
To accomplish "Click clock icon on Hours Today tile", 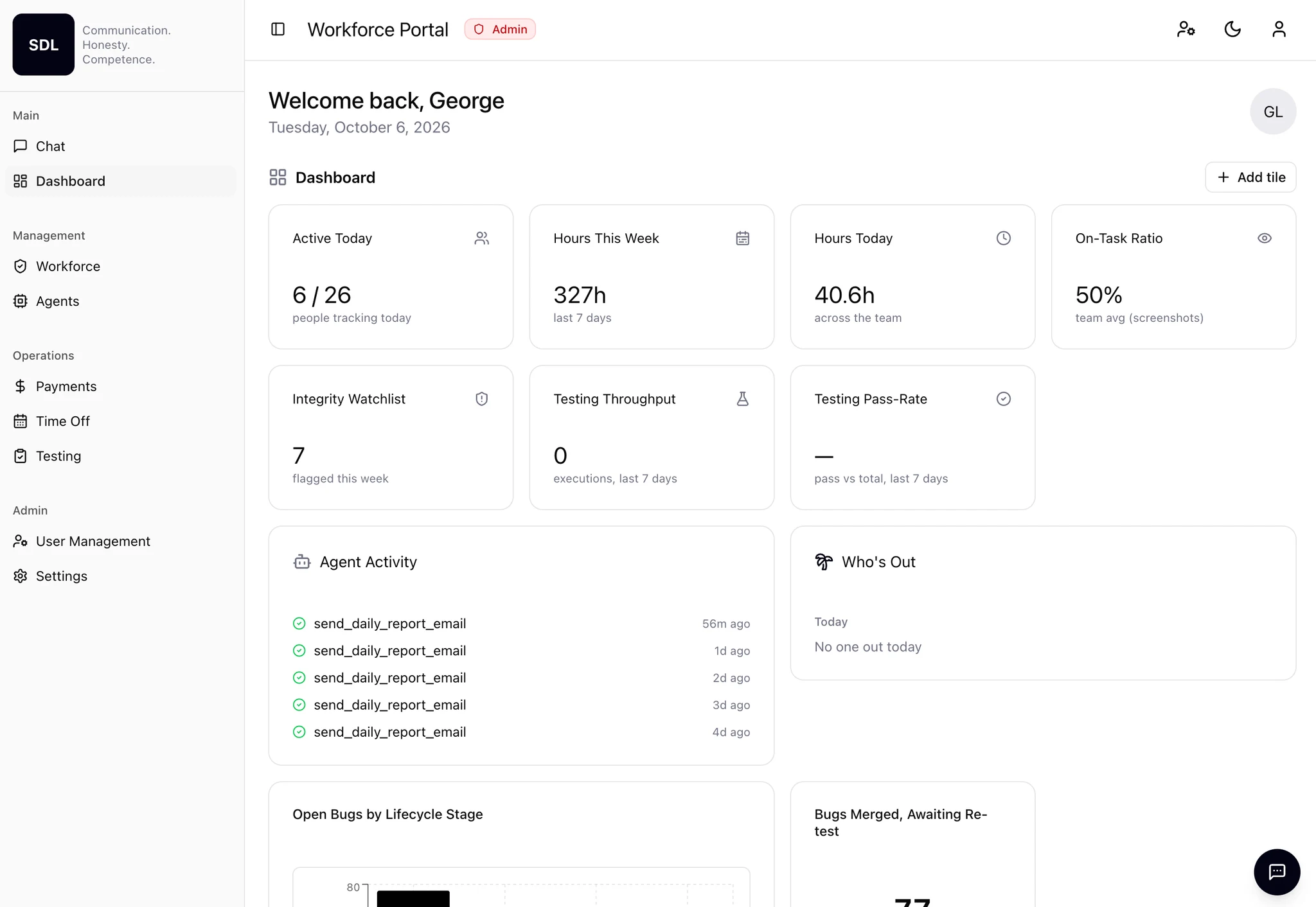I will [1003, 238].
